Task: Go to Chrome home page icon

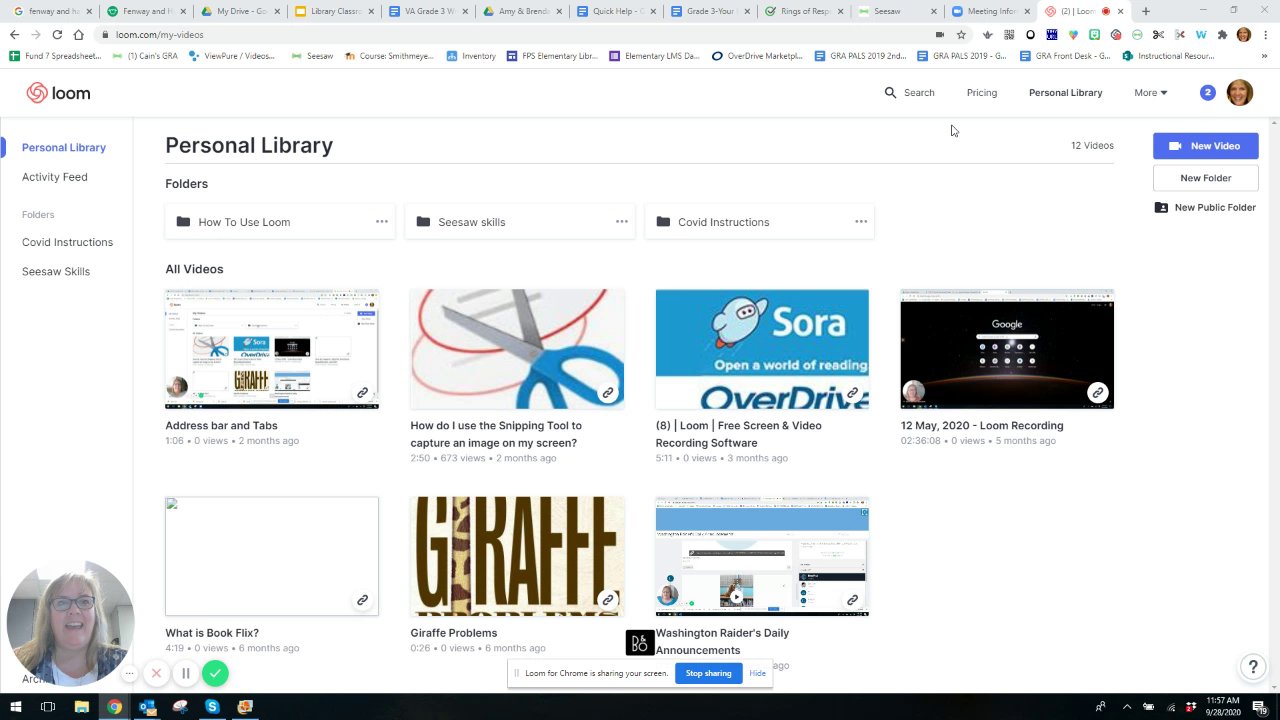Action: (x=78, y=34)
